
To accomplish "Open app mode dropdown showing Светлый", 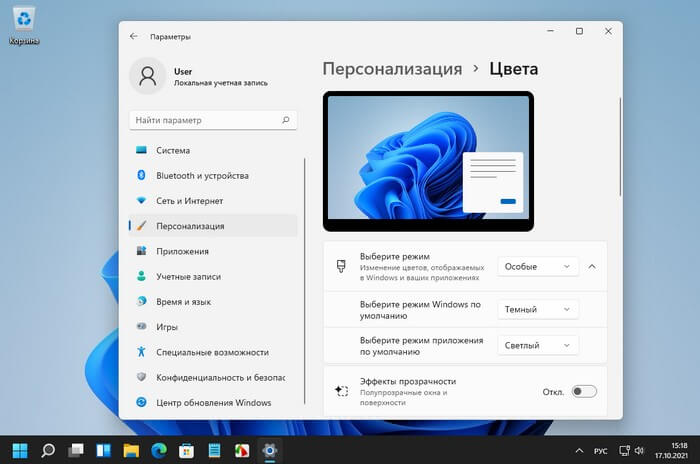I will pos(538,345).
